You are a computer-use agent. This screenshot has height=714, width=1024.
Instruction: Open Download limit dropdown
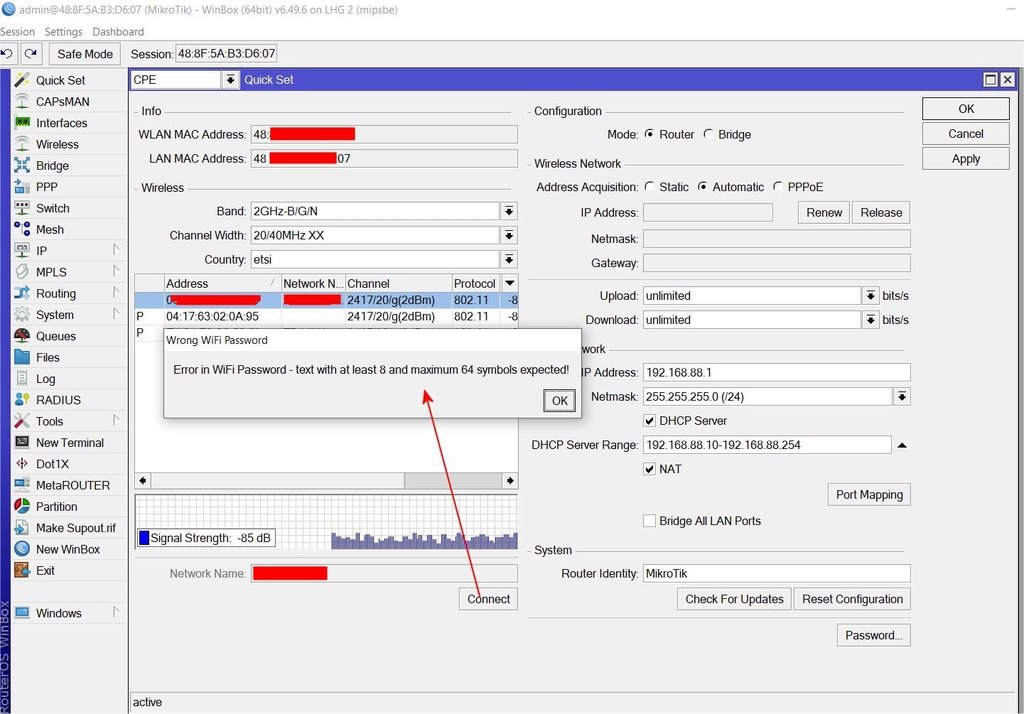(x=871, y=320)
